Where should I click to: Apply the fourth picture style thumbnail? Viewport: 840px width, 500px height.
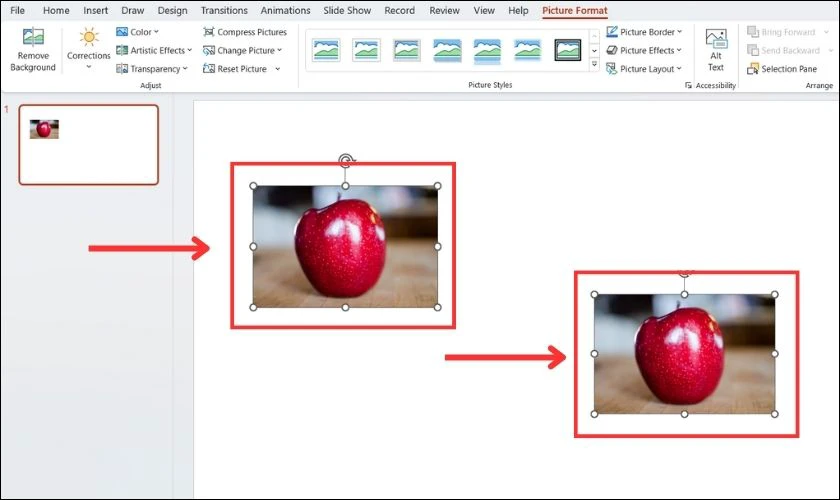[447, 50]
